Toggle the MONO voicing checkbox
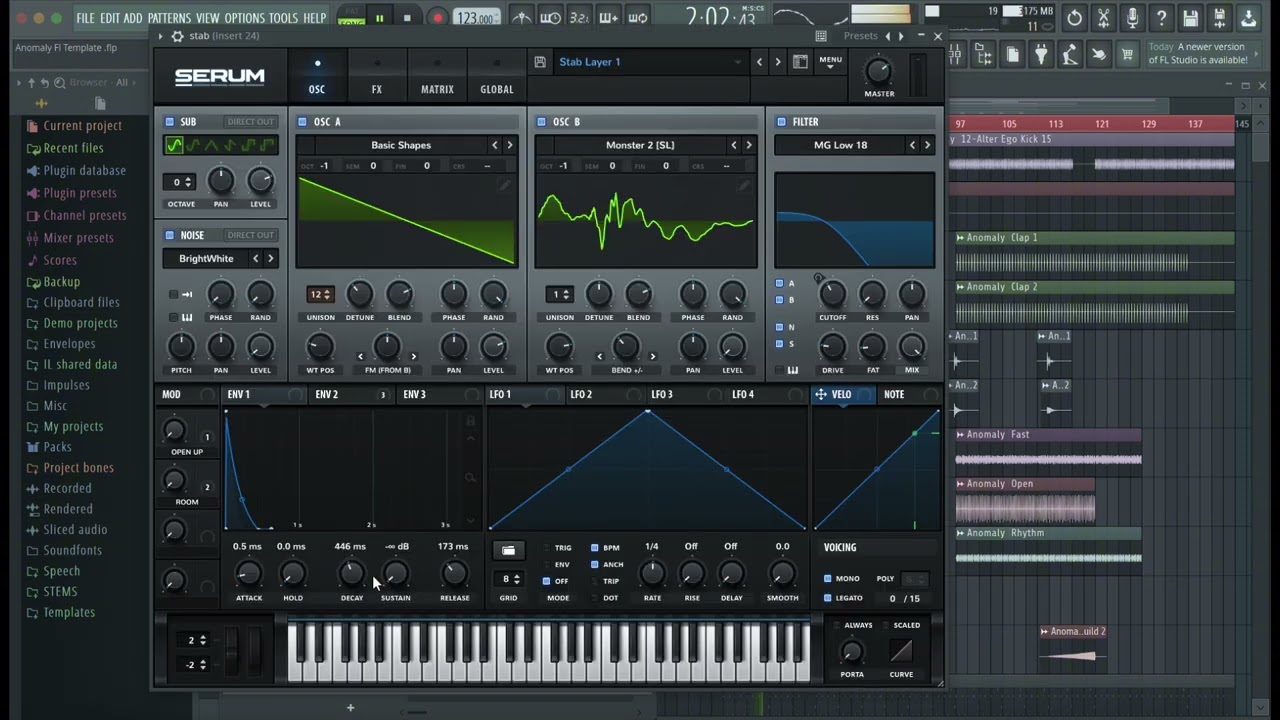This screenshot has width=1280, height=720. (x=827, y=579)
